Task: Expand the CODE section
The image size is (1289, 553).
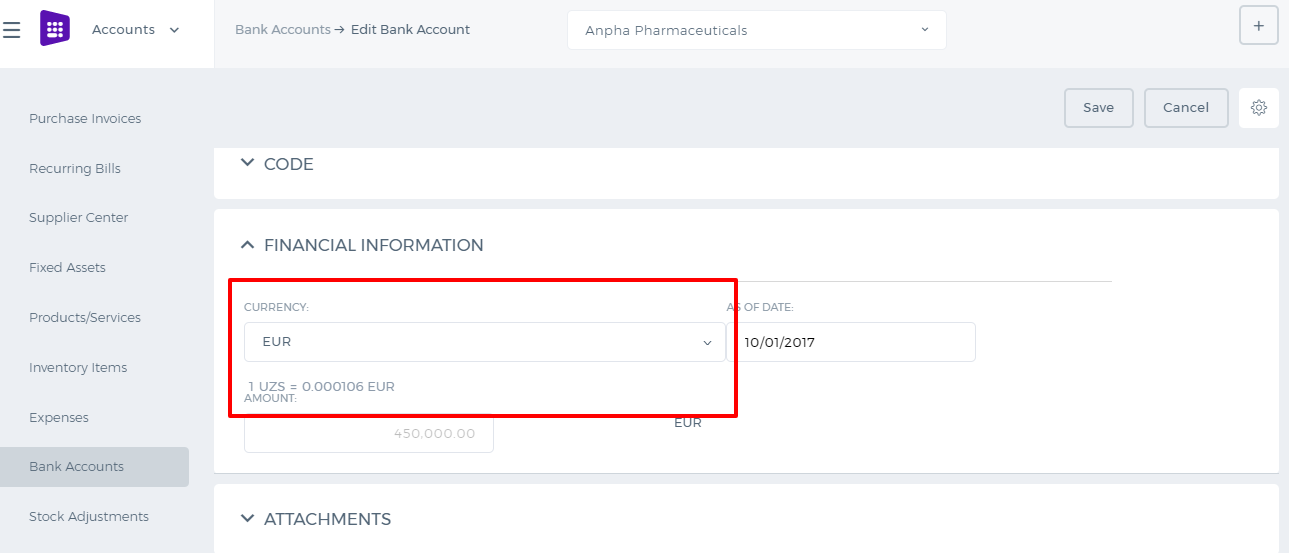Action: [278, 164]
